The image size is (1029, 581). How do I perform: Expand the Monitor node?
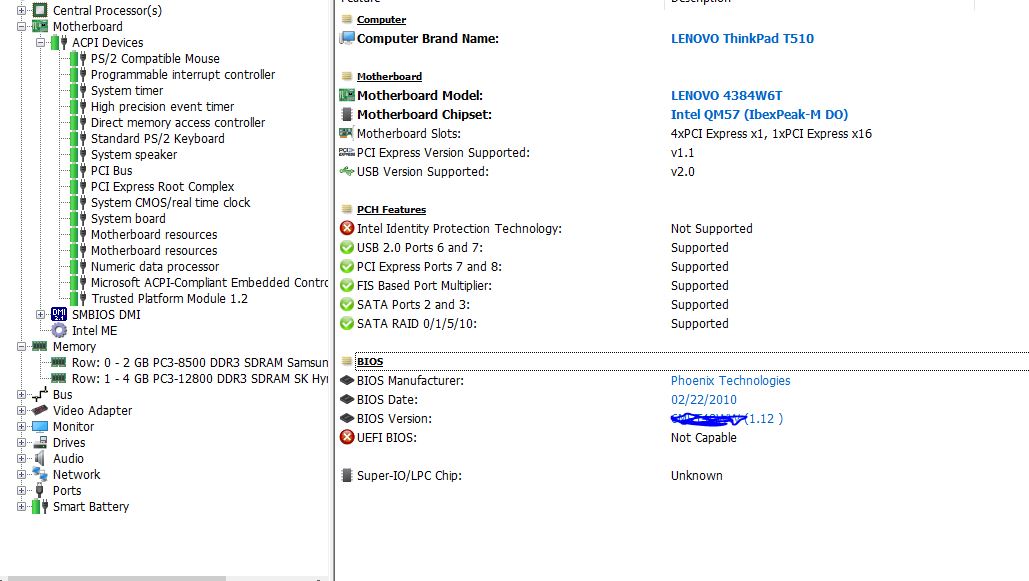21,427
